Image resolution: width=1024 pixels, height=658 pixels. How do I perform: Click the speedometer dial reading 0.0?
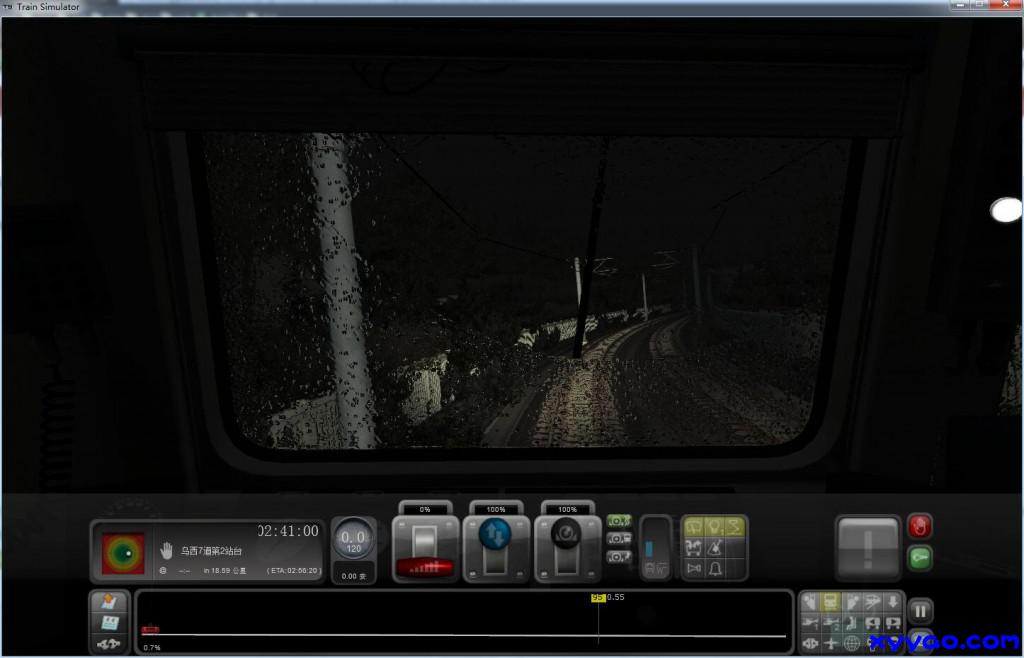tap(353, 541)
